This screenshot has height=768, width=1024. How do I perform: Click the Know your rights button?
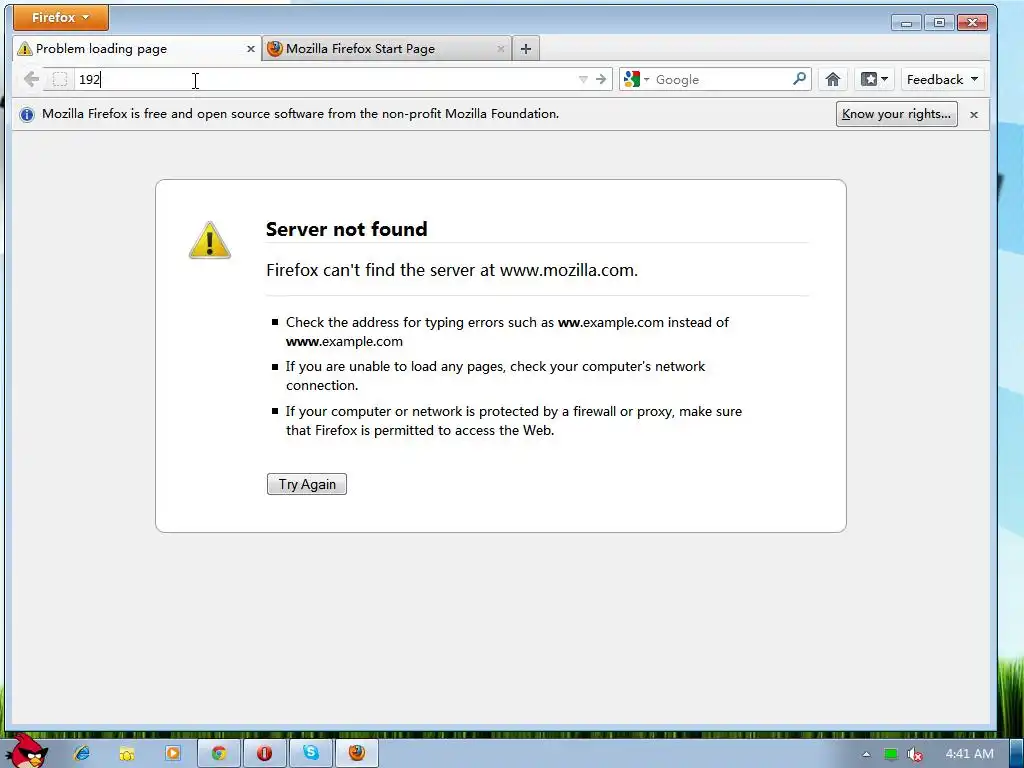(x=897, y=114)
